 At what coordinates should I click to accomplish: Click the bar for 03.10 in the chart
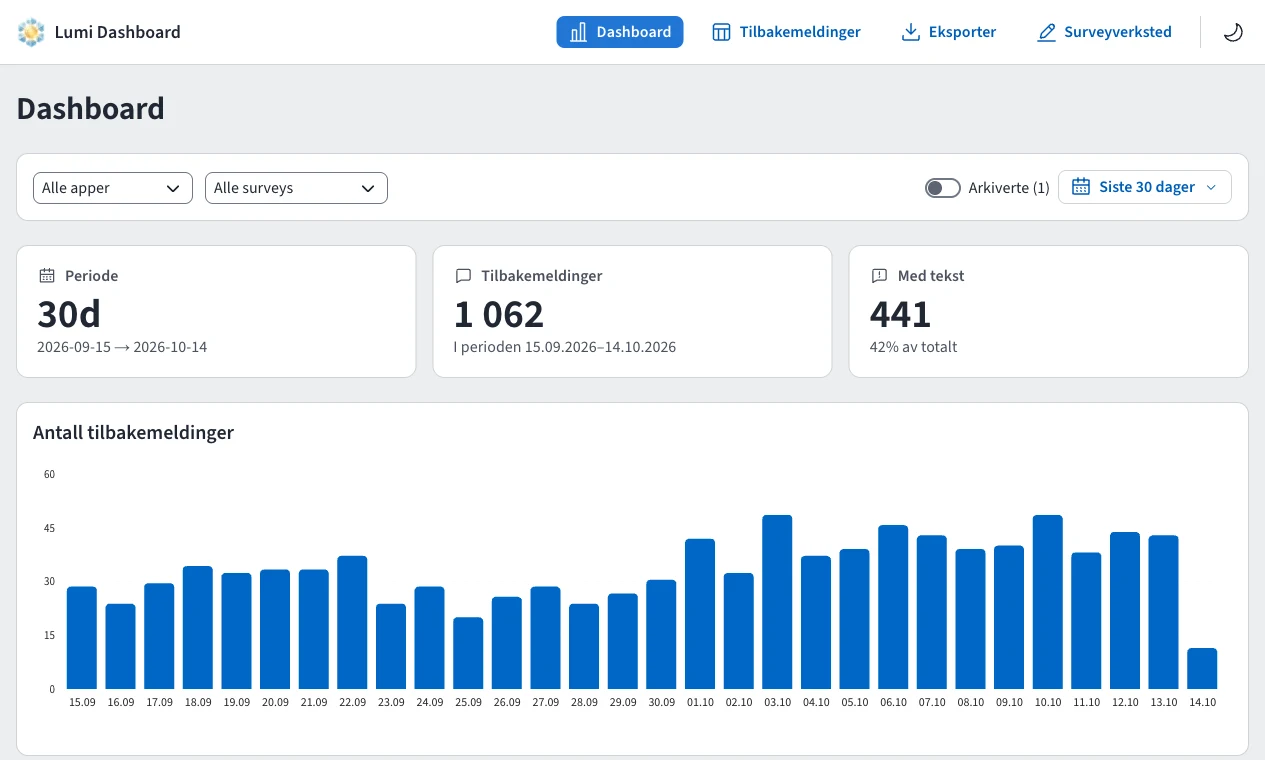777,602
